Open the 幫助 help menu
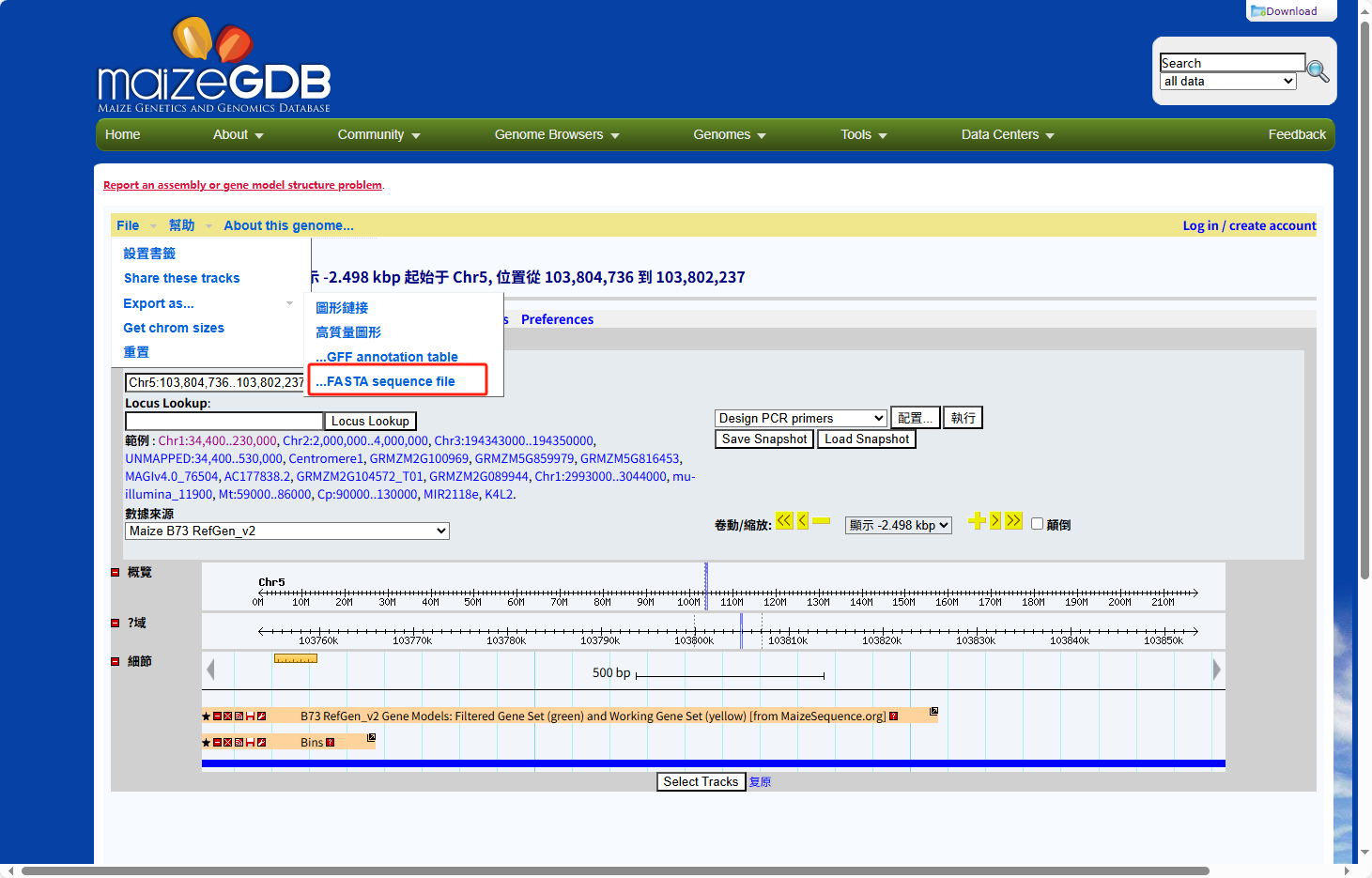Screen dimensions: 1372x878 click(x=181, y=226)
